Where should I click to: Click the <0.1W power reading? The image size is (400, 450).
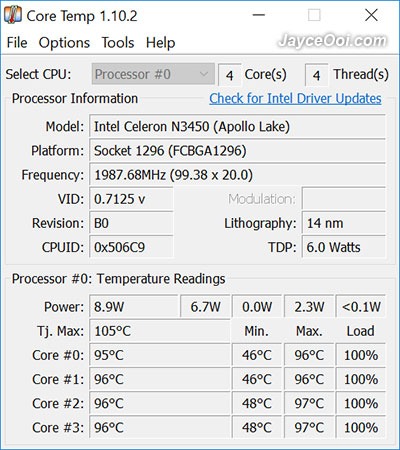(361, 307)
